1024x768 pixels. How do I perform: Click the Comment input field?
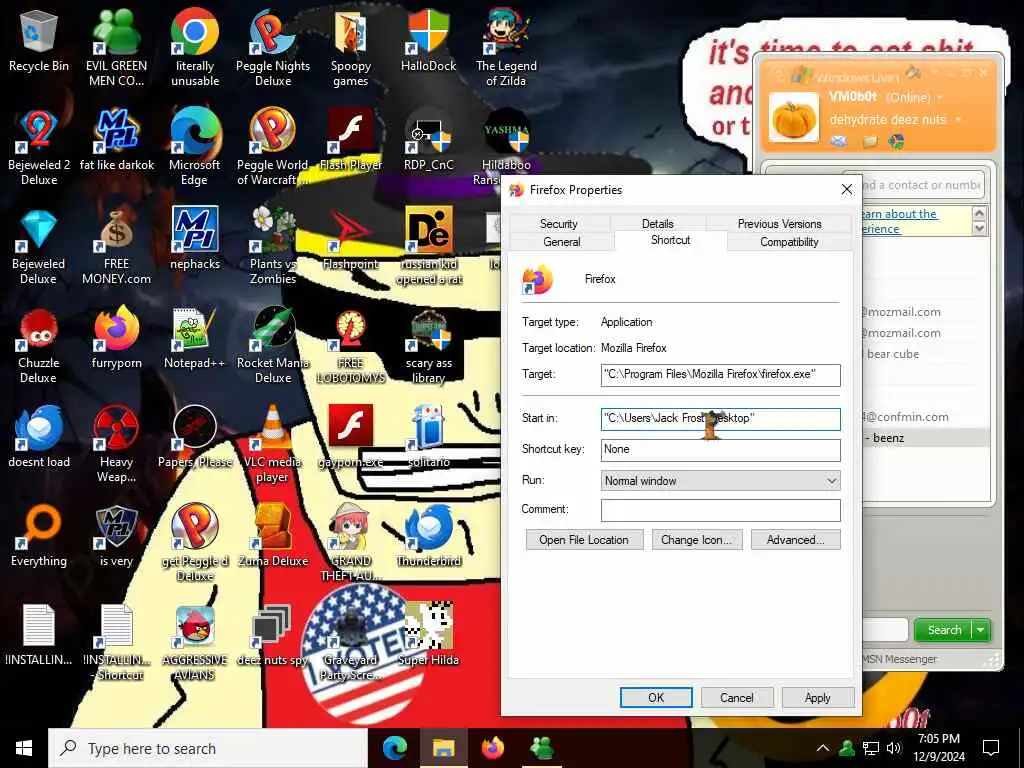coord(720,510)
